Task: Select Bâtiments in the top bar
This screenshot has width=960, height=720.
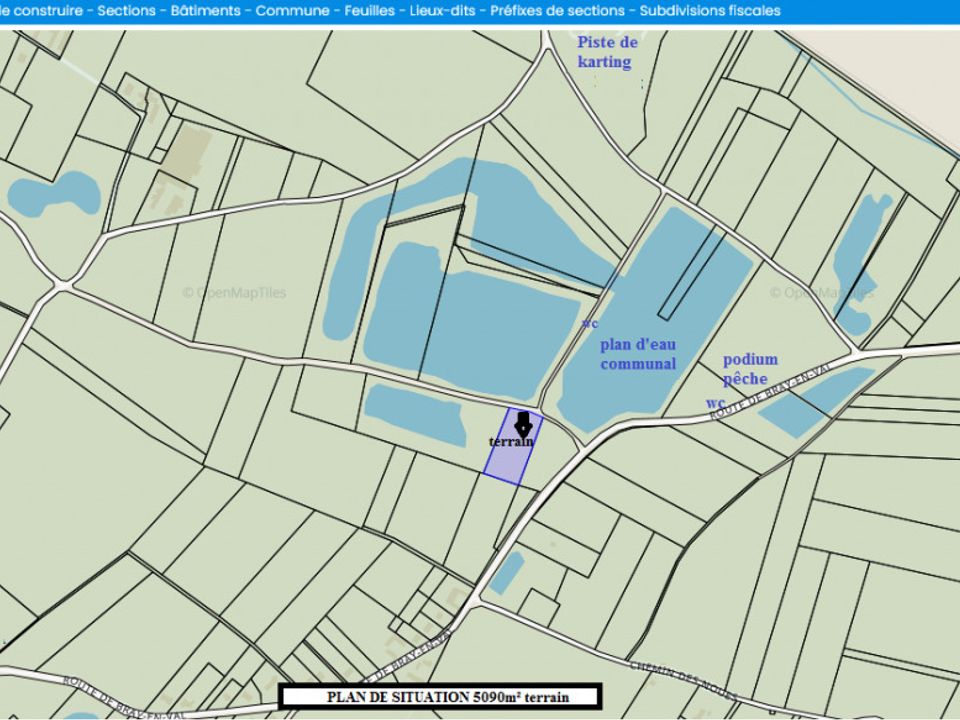Action: [x=206, y=10]
